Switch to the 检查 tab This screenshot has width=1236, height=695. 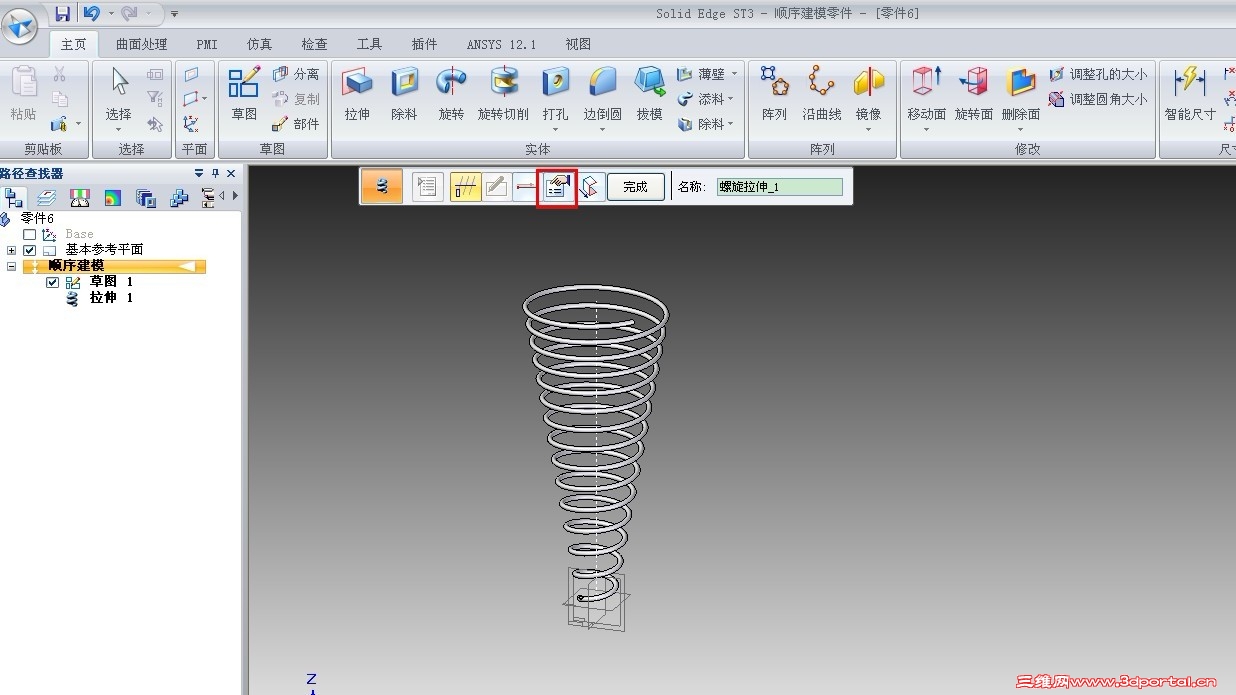click(x=314, y=44)
